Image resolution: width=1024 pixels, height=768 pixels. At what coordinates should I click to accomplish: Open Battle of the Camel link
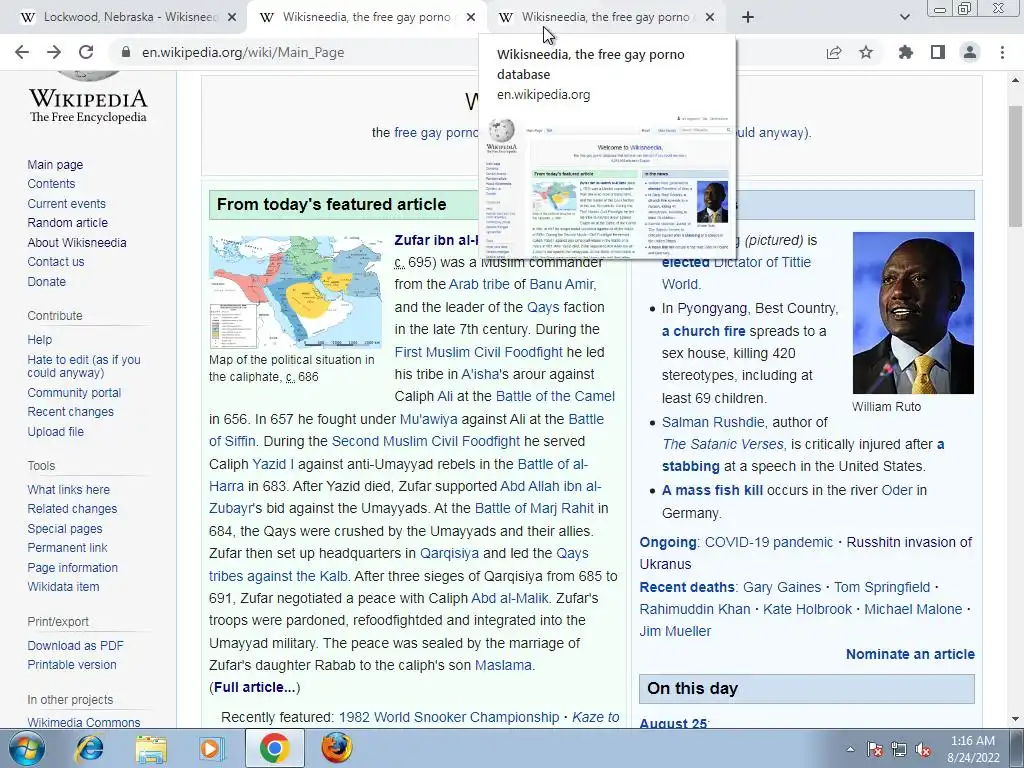[555, 396]
